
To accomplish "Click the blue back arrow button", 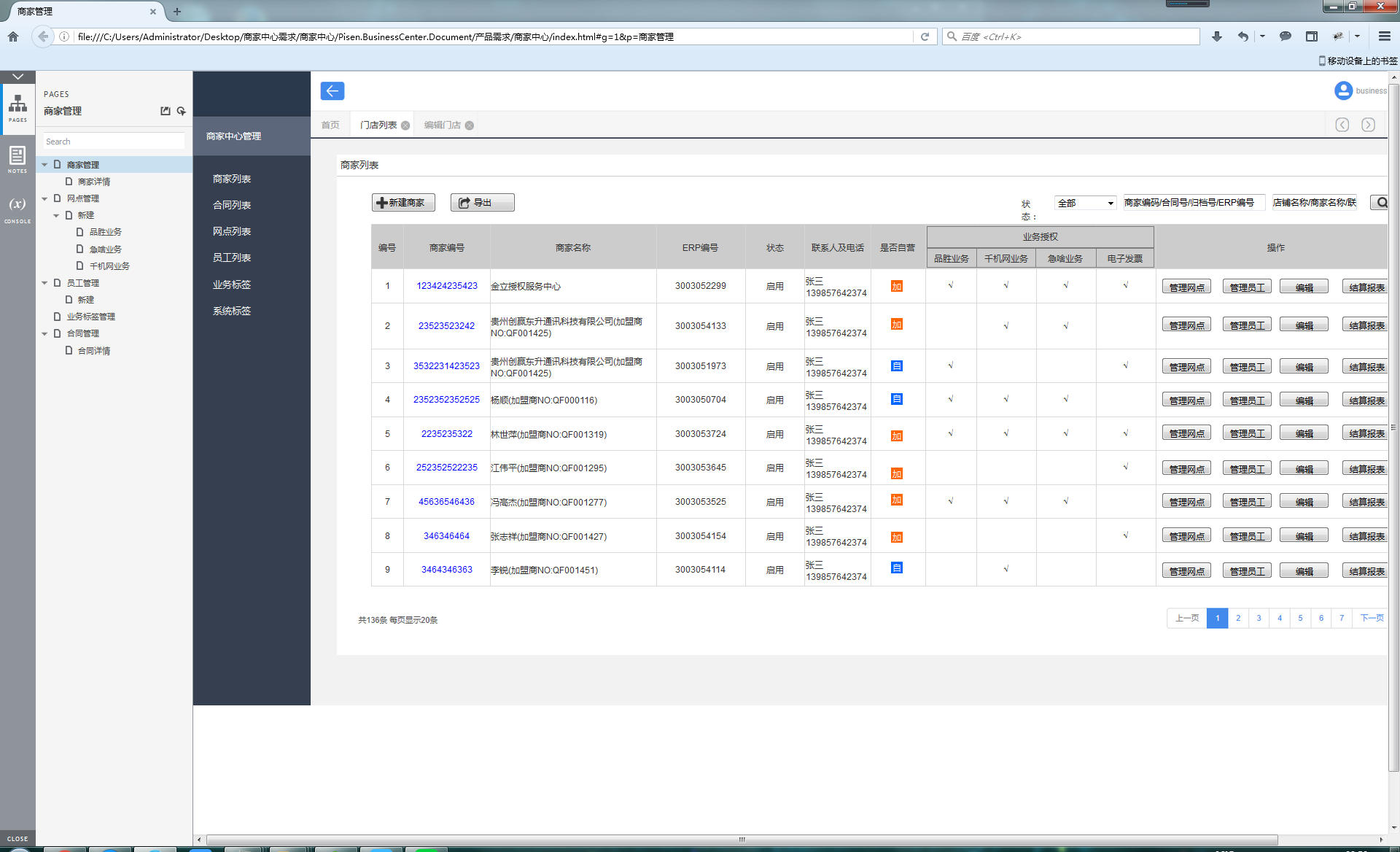I will point(332,91).
